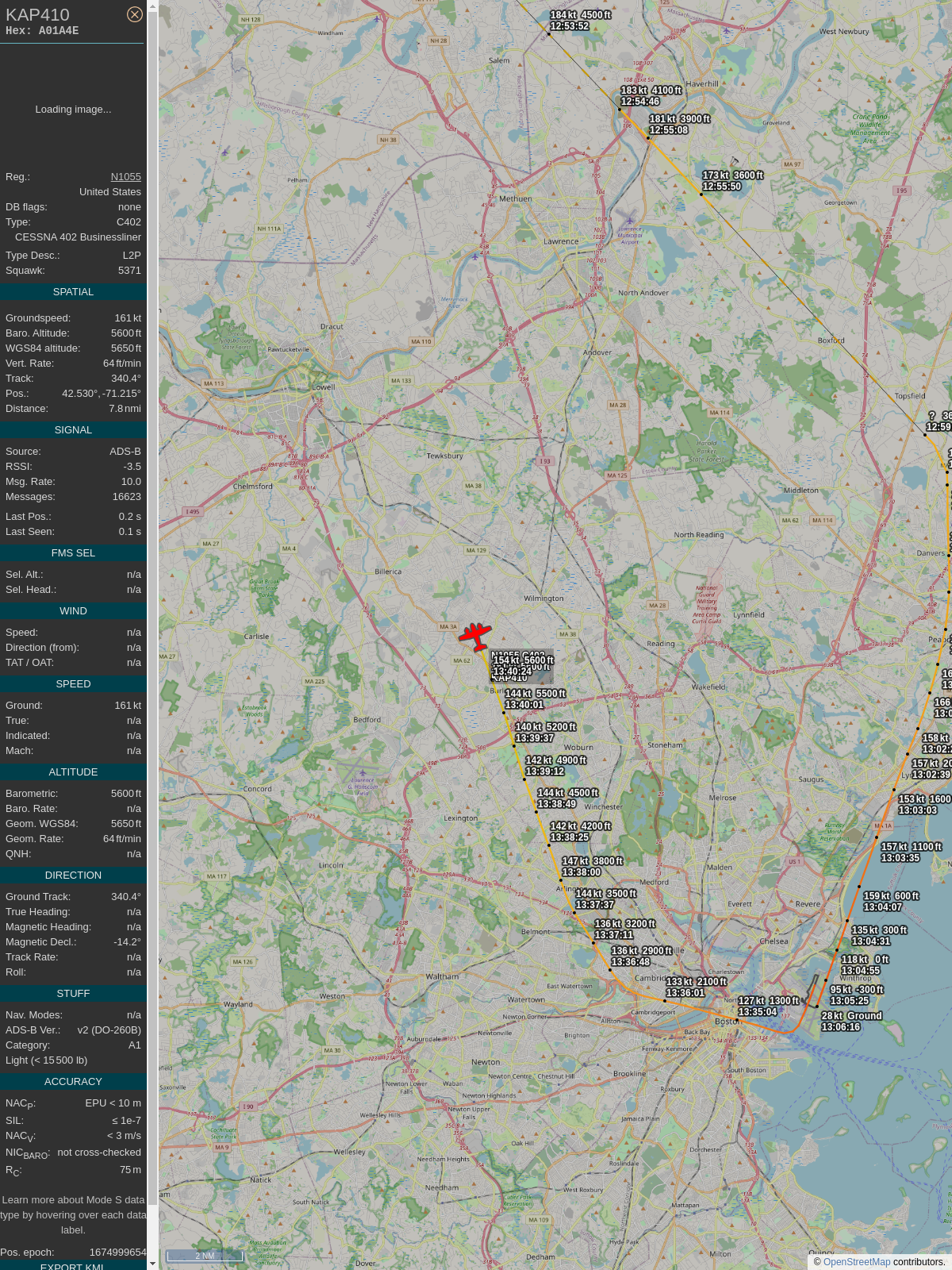
Task: Click the MA 3A route shield near aircraft
Action: click(448, 627)
